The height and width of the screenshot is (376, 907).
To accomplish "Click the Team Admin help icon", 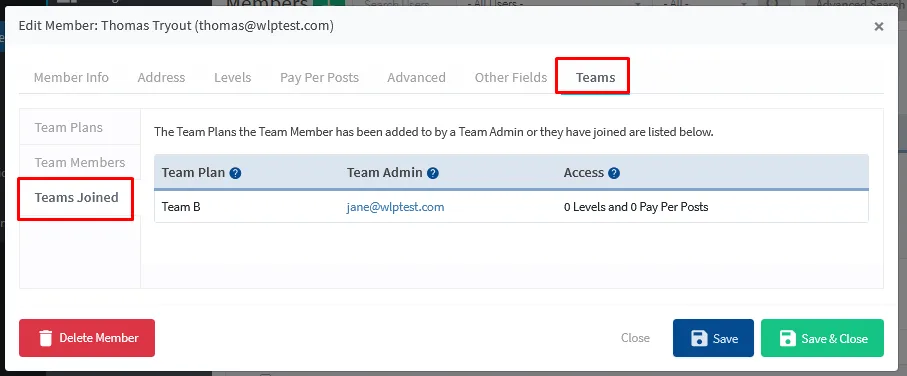I will (433, 173).
